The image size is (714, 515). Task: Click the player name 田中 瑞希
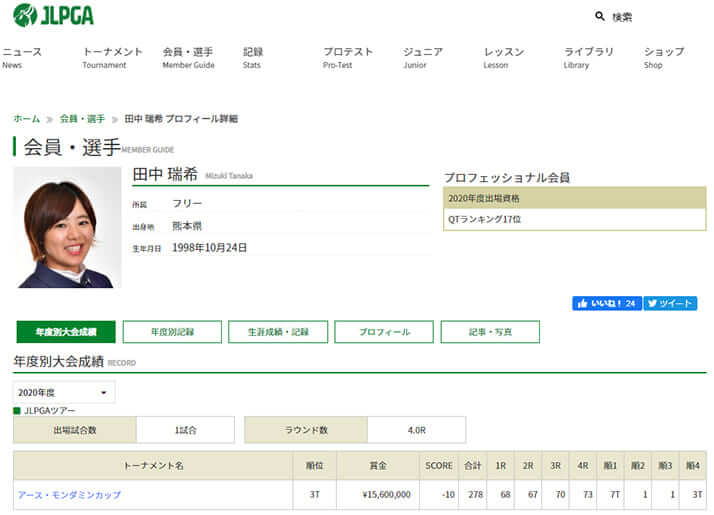pos(165,174)
